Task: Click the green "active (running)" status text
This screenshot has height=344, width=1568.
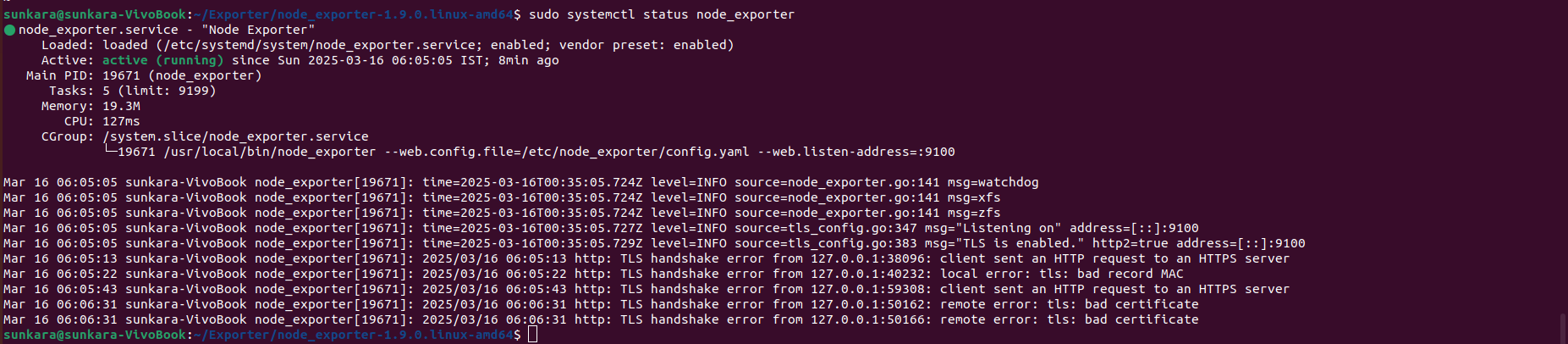Action: click(x=163, y=60)
